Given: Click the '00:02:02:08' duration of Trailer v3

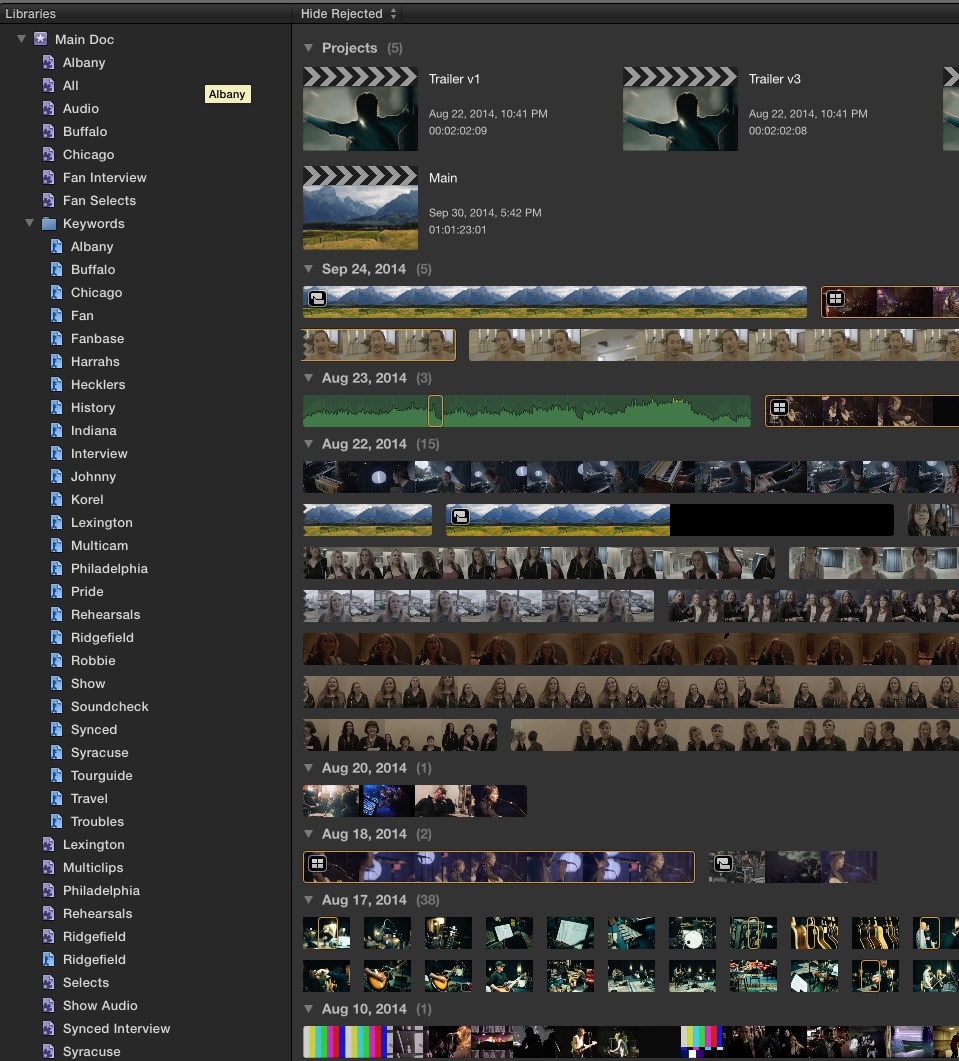Looking at the screenshot, I should 778,131.
